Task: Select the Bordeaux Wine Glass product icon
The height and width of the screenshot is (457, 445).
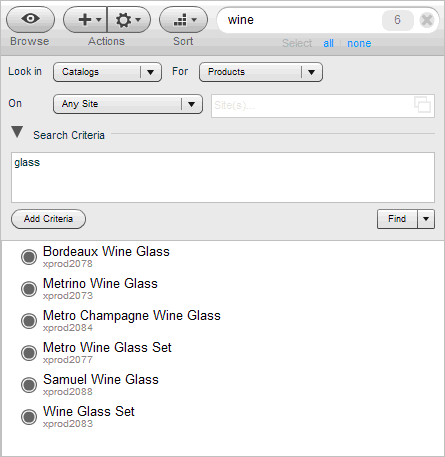Action: (29, 257)
